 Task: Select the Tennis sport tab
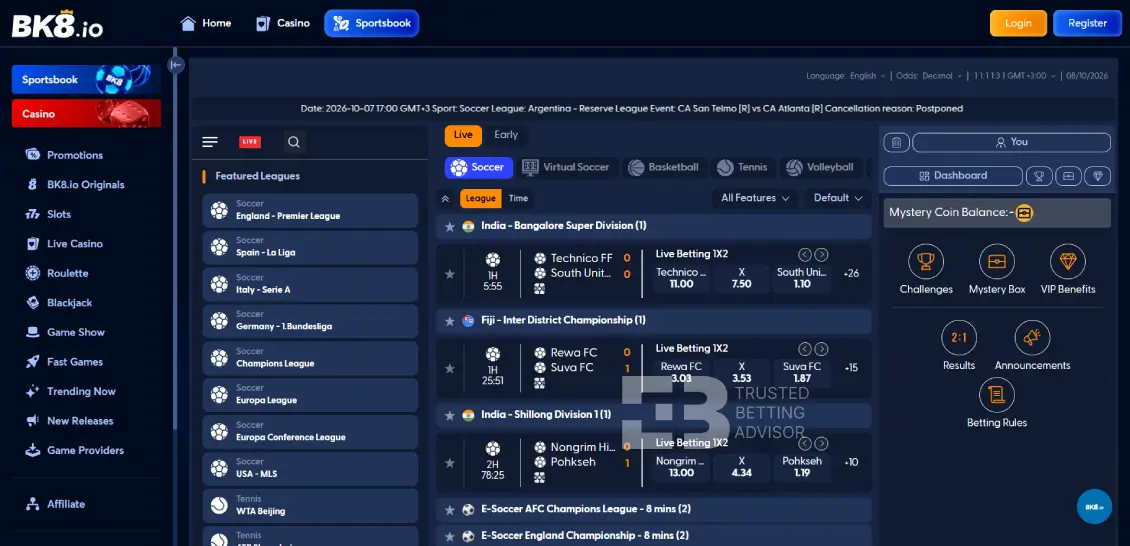743,167
